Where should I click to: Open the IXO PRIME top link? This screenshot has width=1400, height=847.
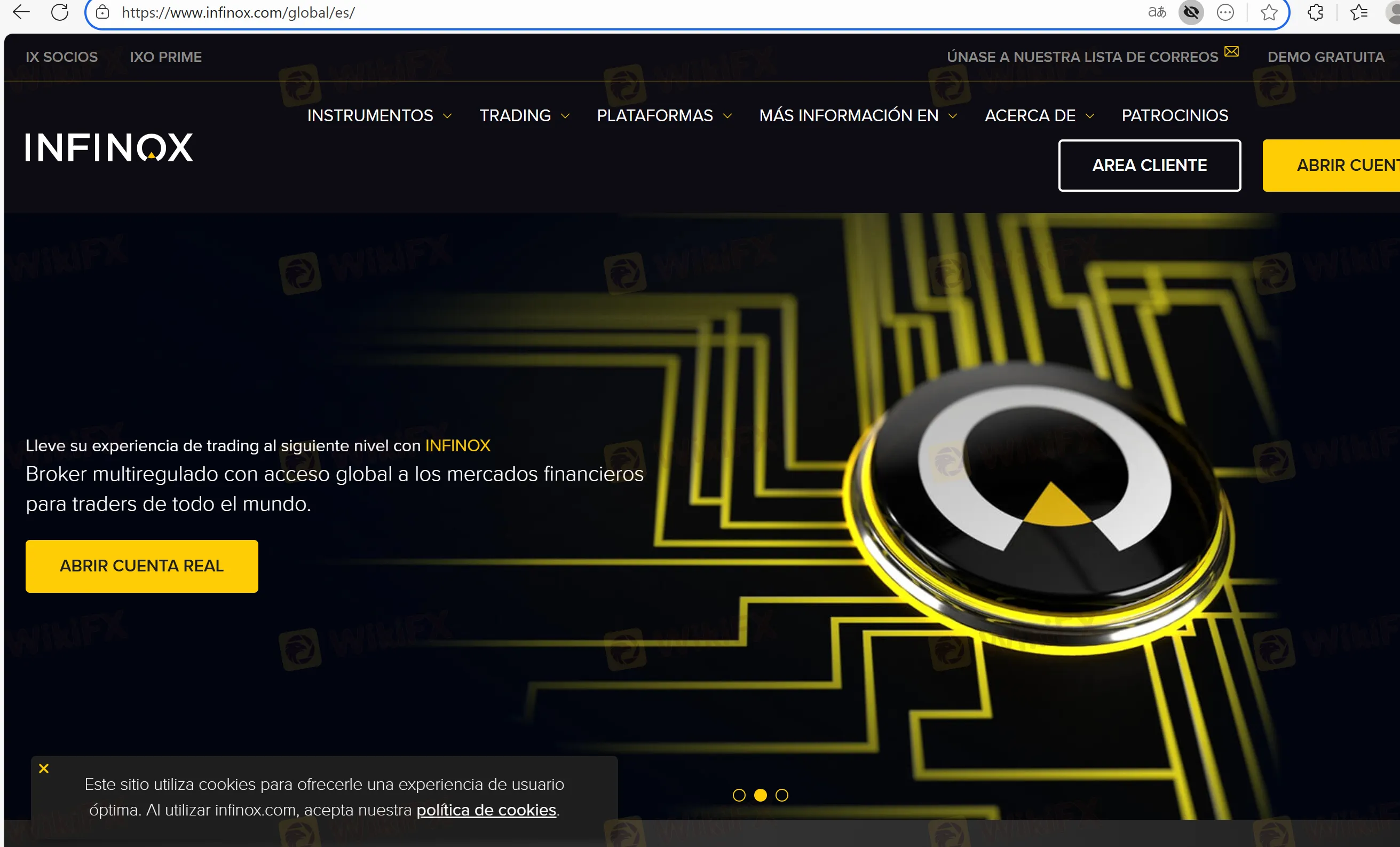(x=165, y=57)
